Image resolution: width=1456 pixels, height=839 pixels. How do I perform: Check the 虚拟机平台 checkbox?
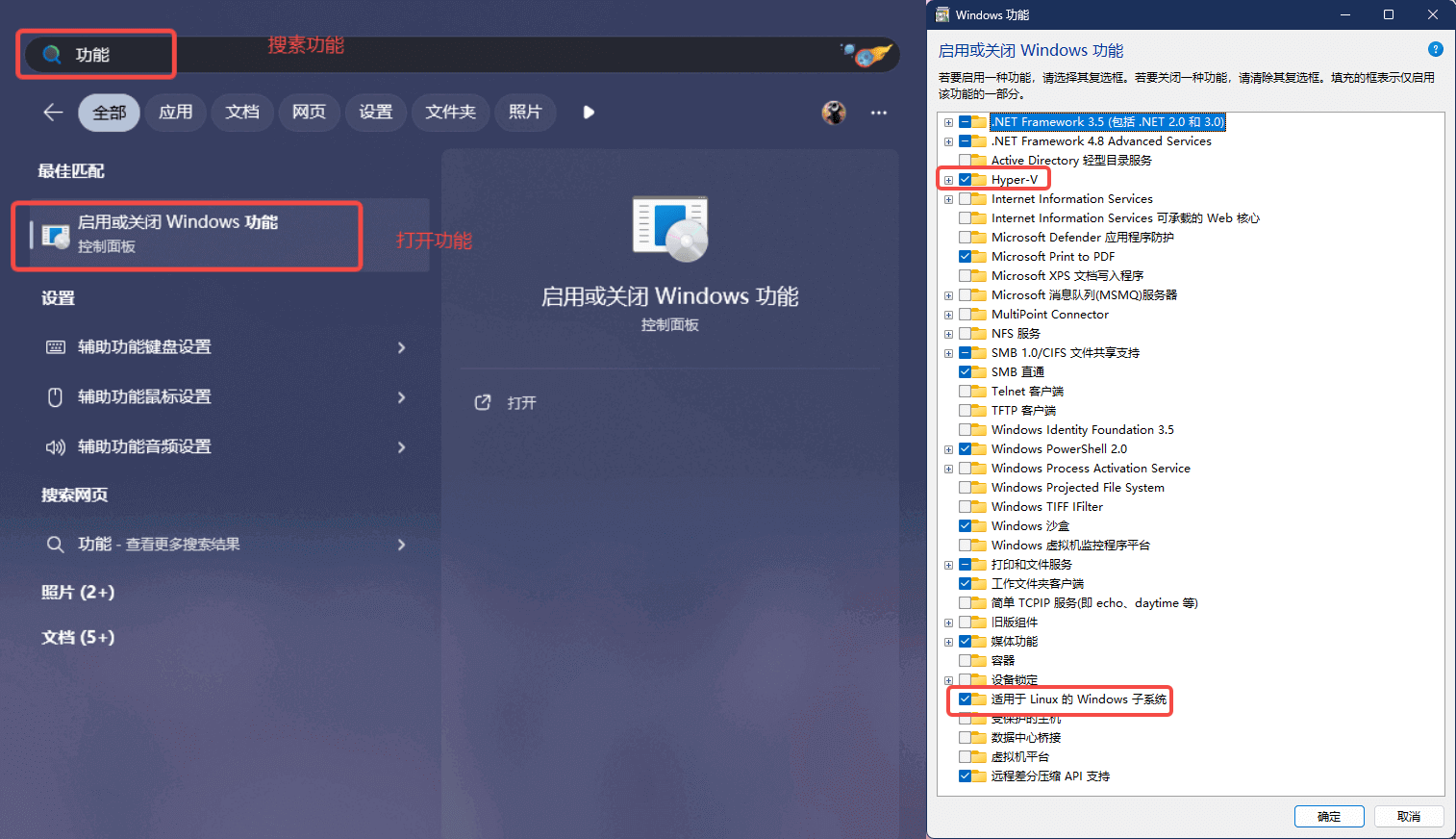coord(965,757)
